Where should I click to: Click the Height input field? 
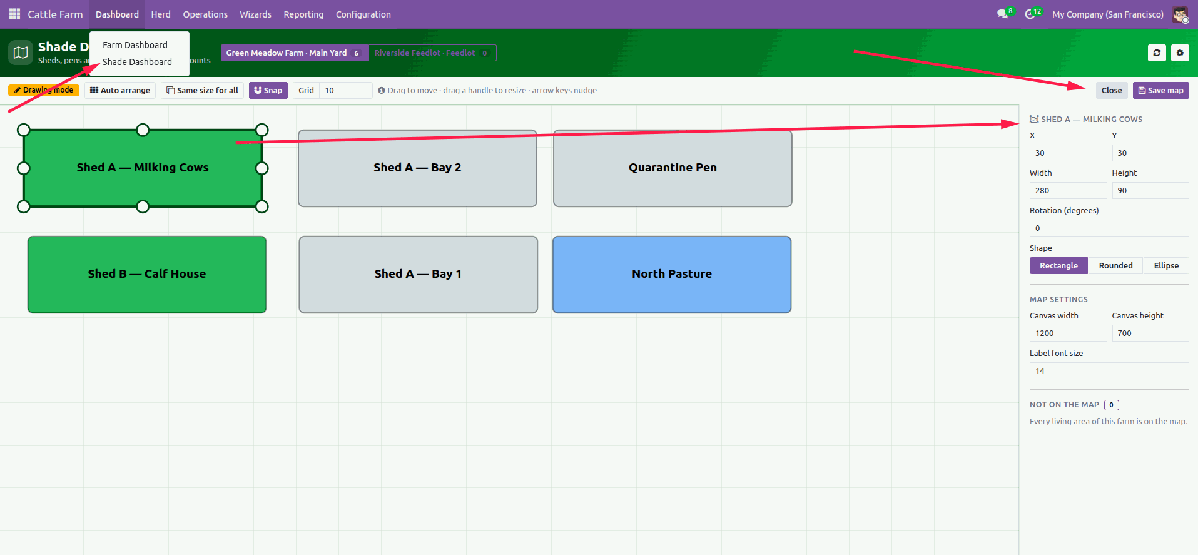(1150, 190)
